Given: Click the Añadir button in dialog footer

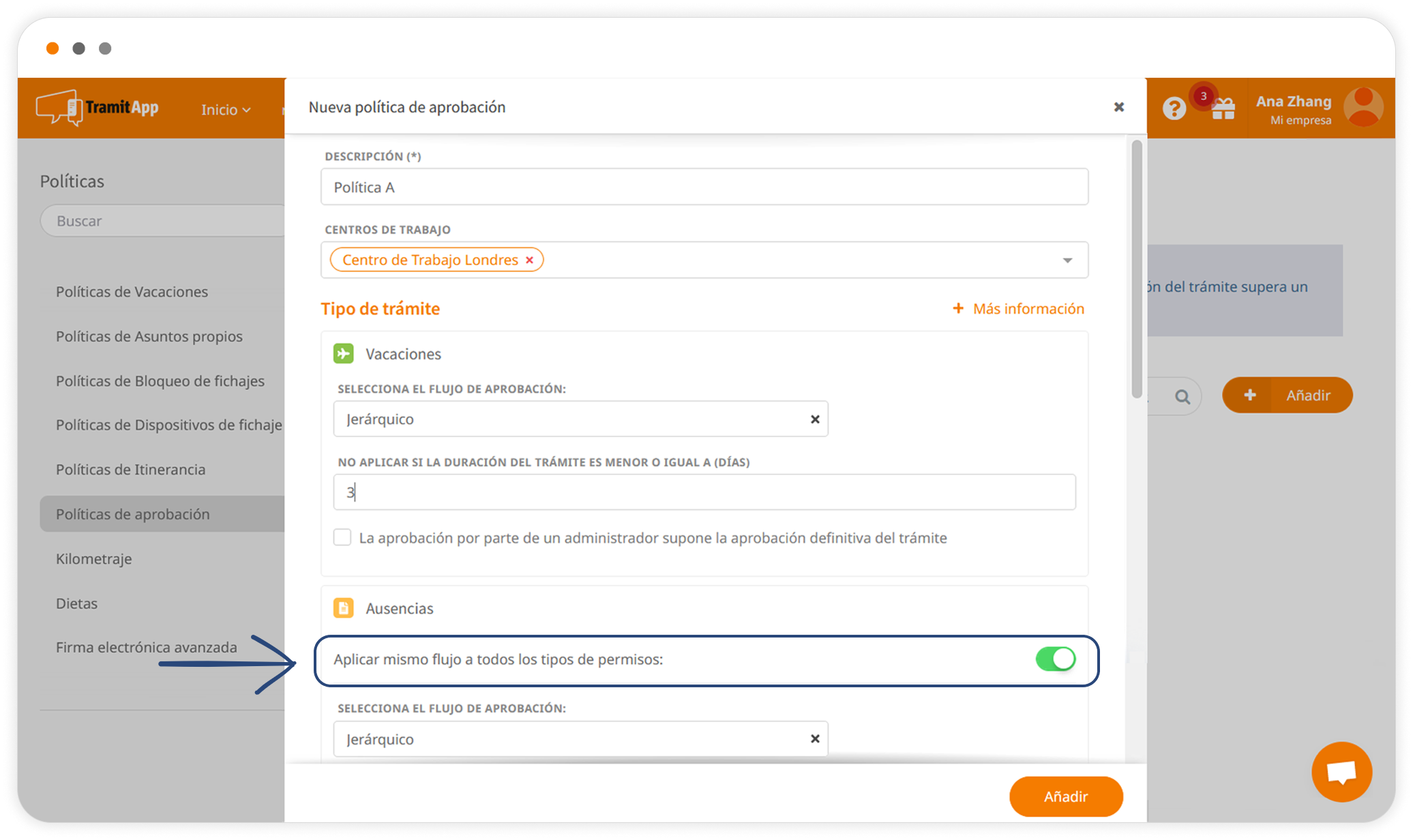Looking at the screenshot, I should [1065, 796].
